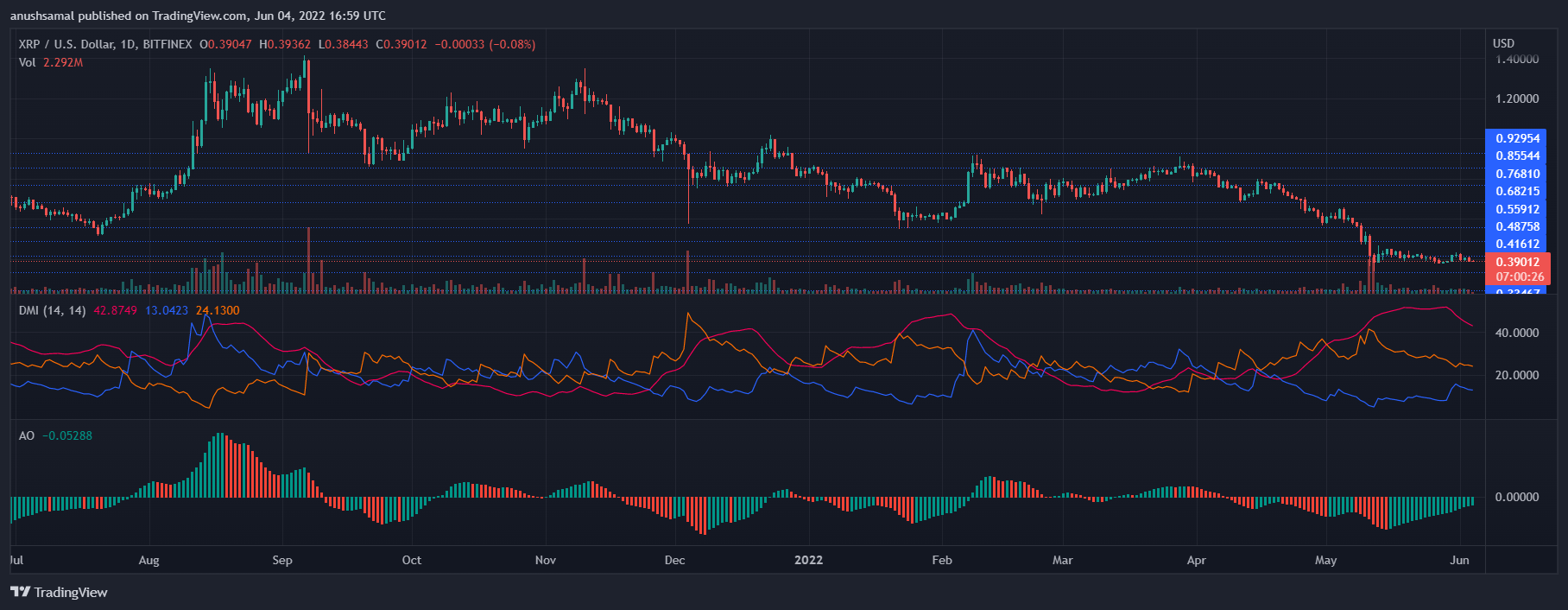The width and height of the screenshot is (1568, 610).
Task: Click the 1.40000 price axis value
Action: click(x=1517, y=59)
